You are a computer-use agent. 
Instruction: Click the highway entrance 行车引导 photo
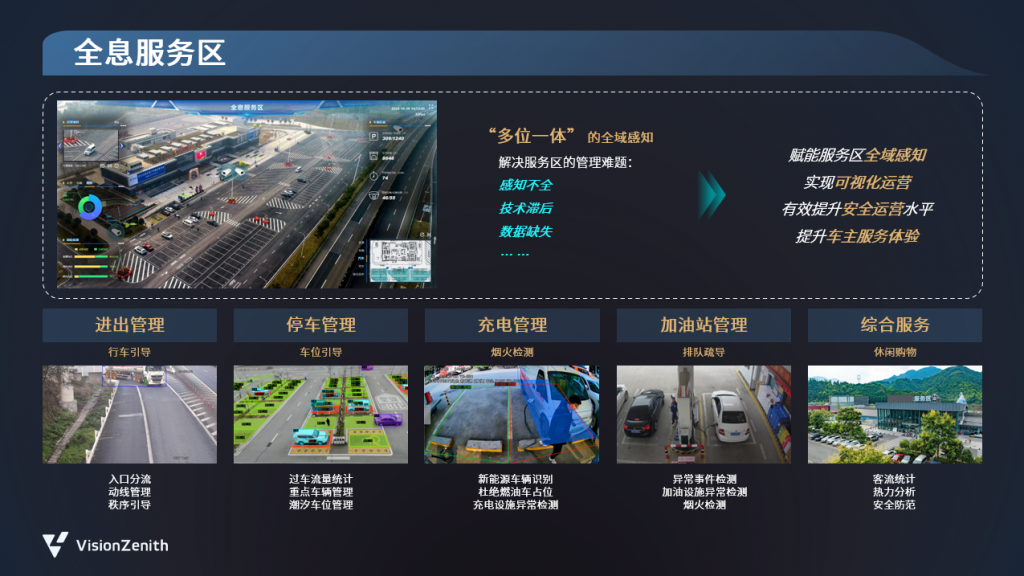coord(129,414)
